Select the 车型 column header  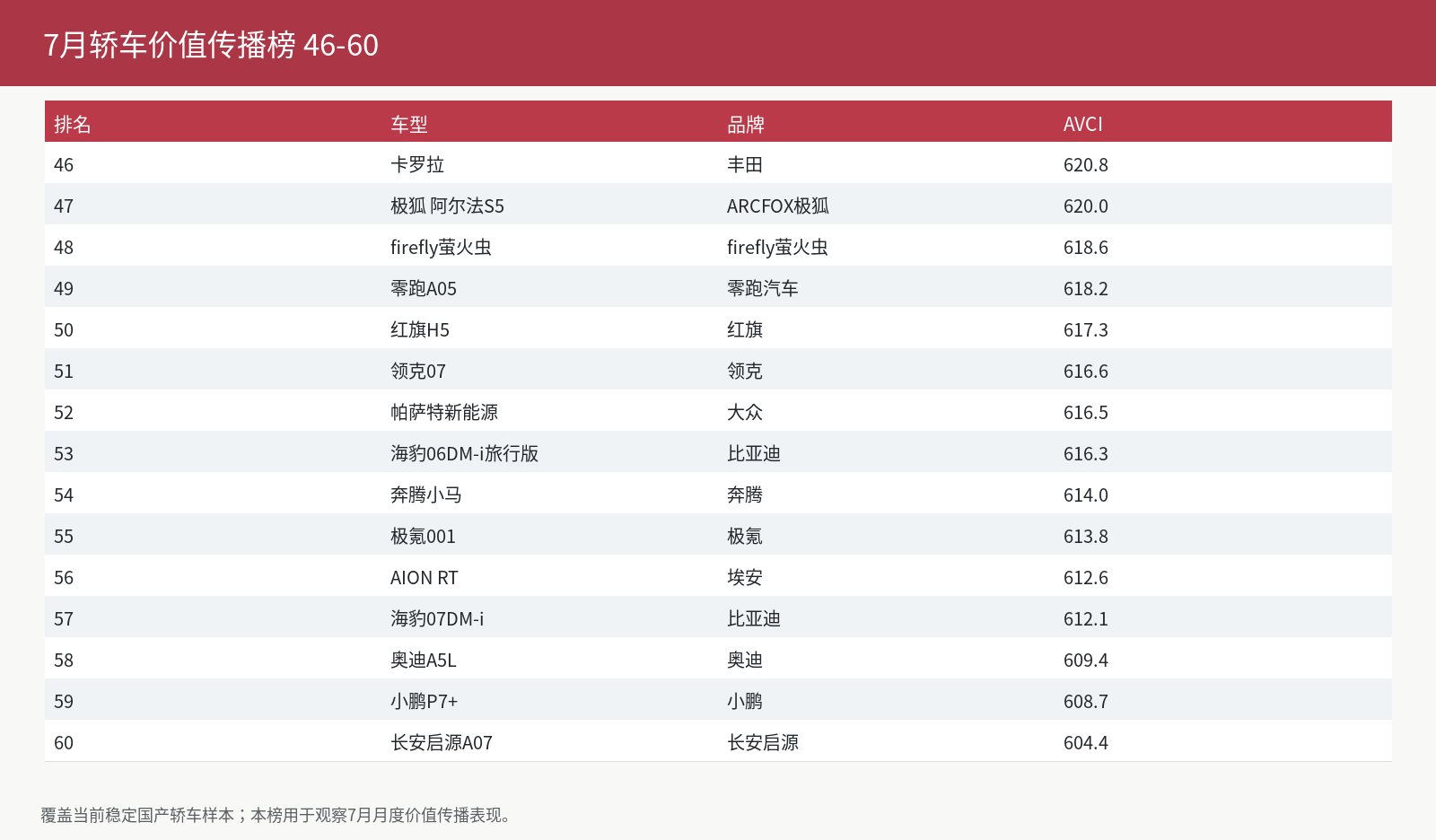click(x=409, y=124)
